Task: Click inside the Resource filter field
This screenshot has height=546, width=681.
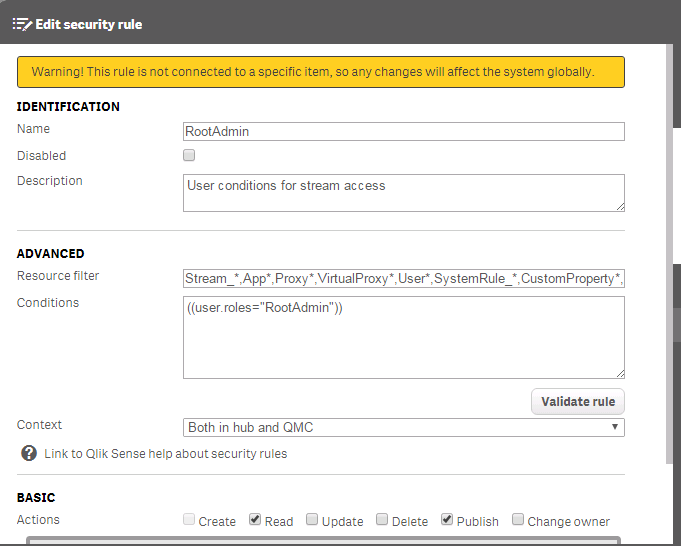Action: point(403,278)
